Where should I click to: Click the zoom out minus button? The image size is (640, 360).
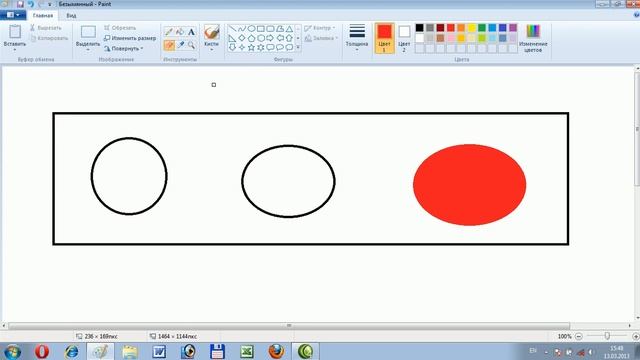click(x=579, y=336)
